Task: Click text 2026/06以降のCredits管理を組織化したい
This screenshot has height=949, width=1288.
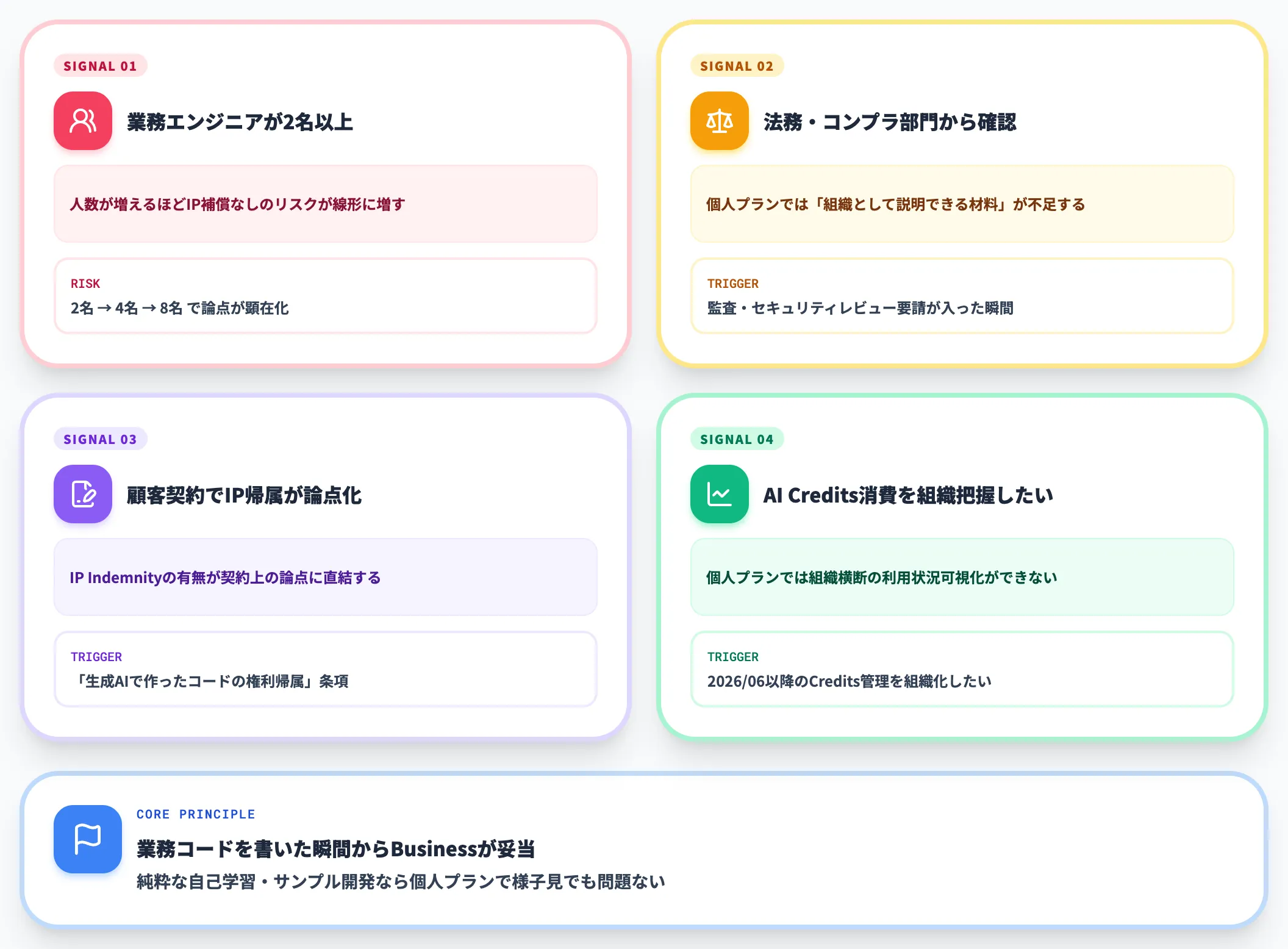Action: click(x=850, y=681)
